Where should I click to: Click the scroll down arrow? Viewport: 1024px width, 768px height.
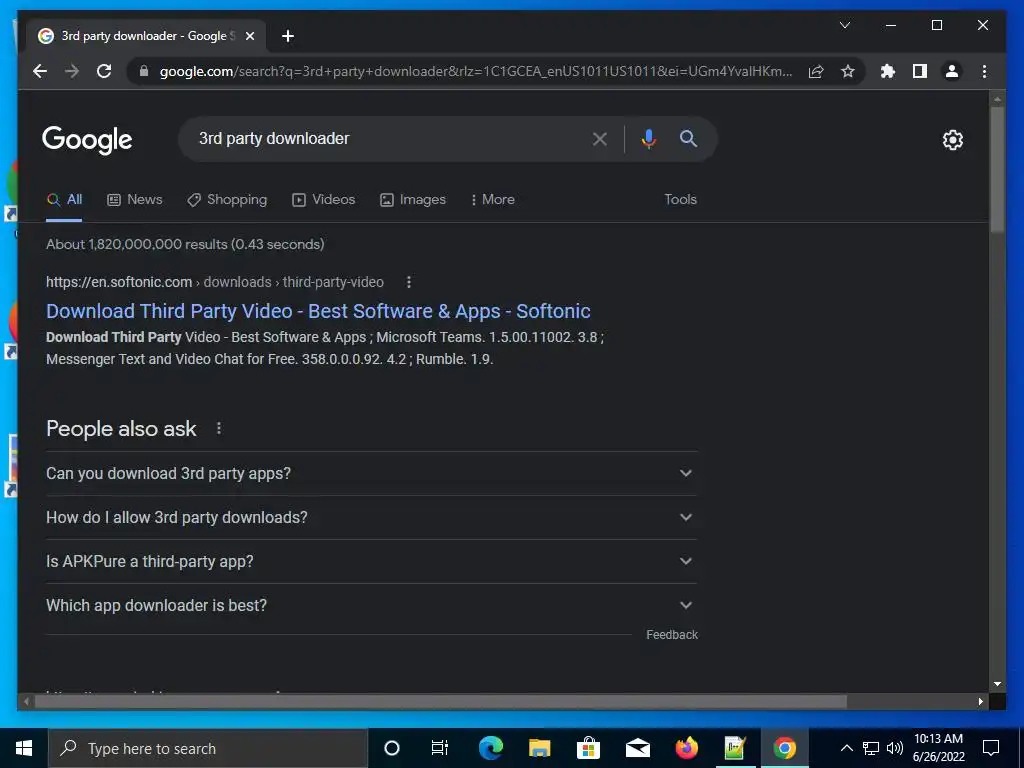(997, 684)
